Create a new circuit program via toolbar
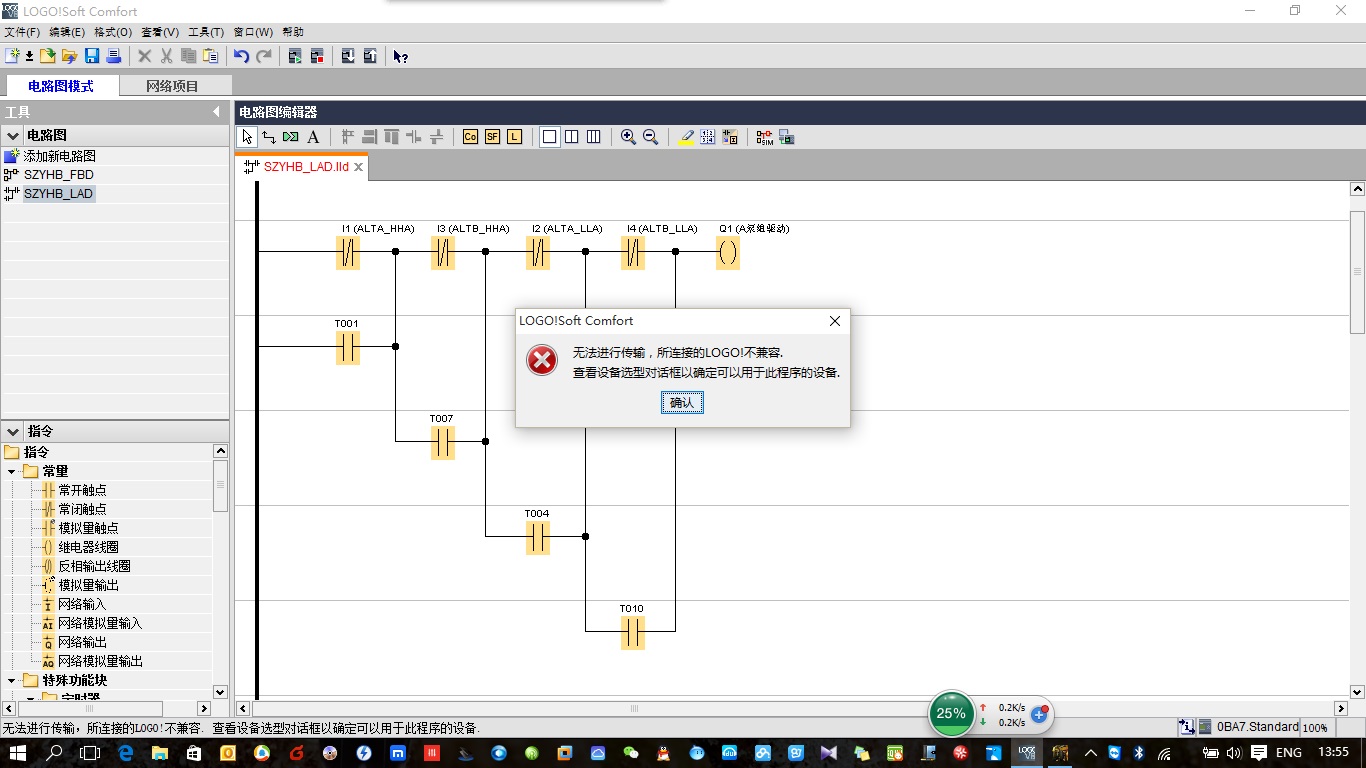 [12, 56]
